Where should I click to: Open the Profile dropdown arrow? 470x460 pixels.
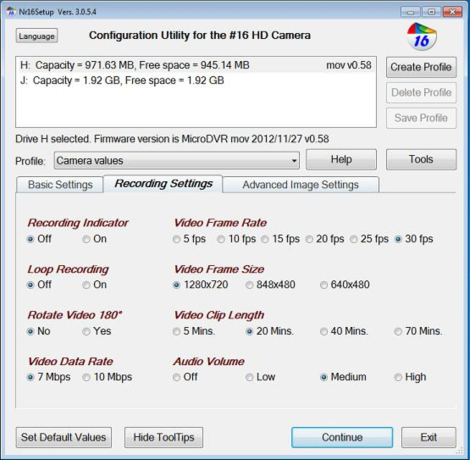coord(294,161)
